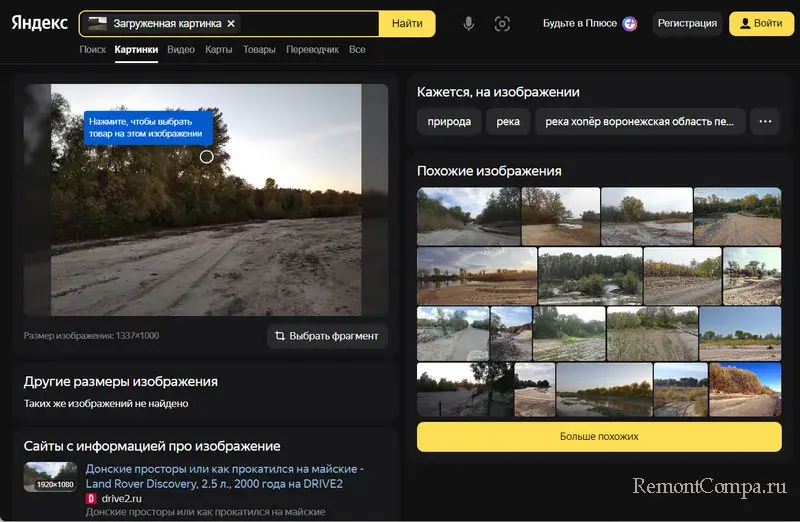This screenshot has height=522, width=800.
Task: Click the Войти login button
Action: 760,23
